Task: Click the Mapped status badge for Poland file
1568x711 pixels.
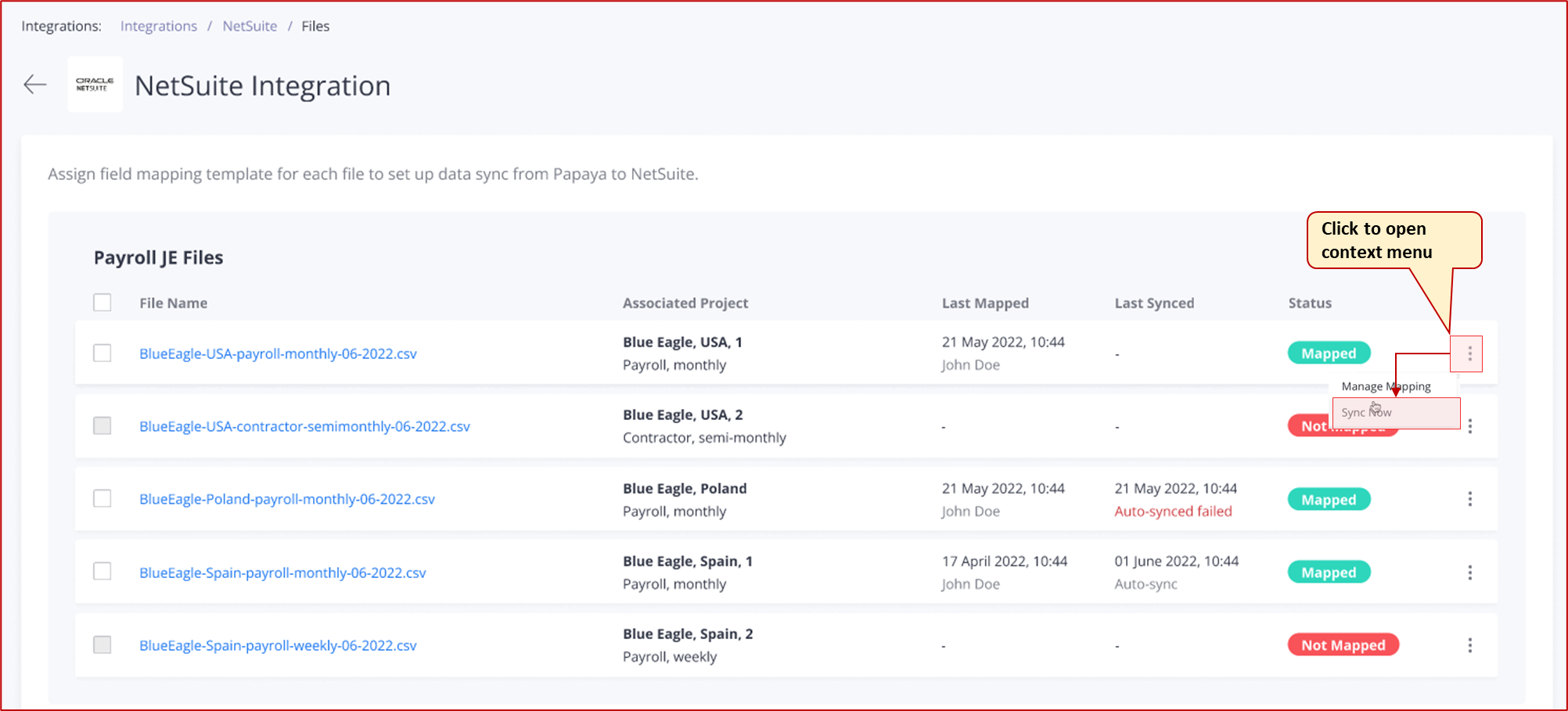Action: (x=1329, y=498)
